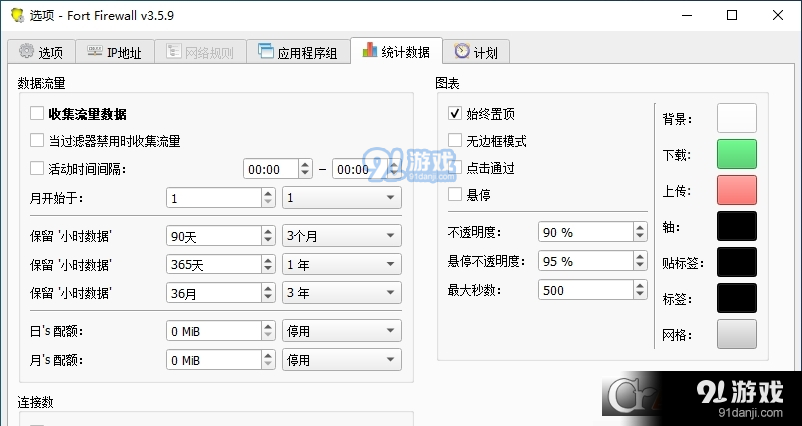Click the 背景 color swatch
802x426 pixels.
(737, 118)
